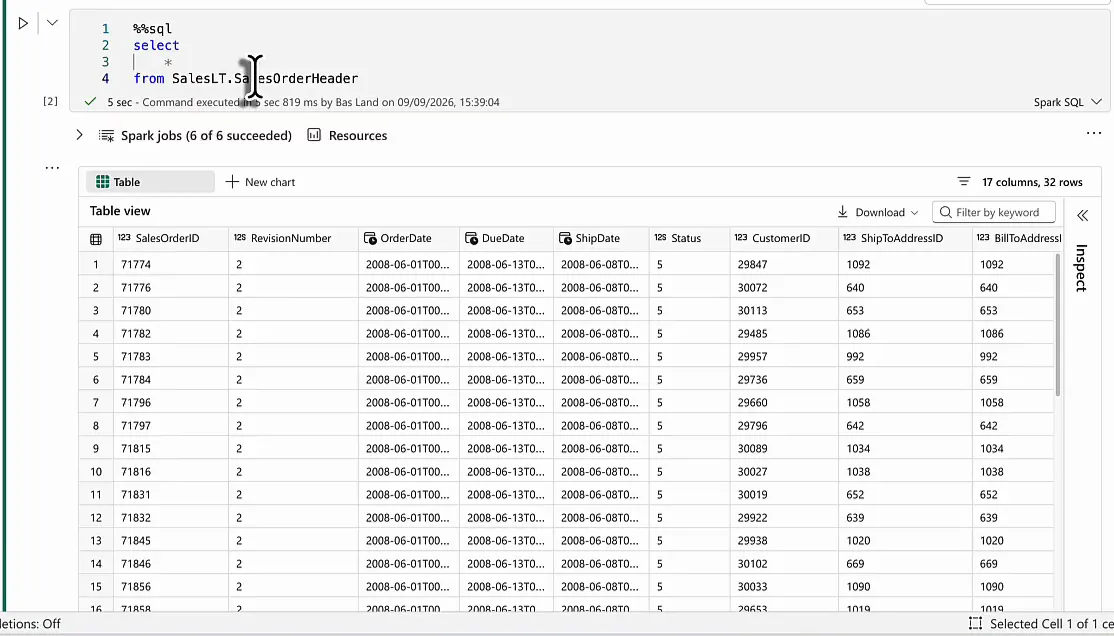This screenshot has width=1114, height=636.
Task: Click the 17 columns, 32 rows summary
Action: point(1032,182)
